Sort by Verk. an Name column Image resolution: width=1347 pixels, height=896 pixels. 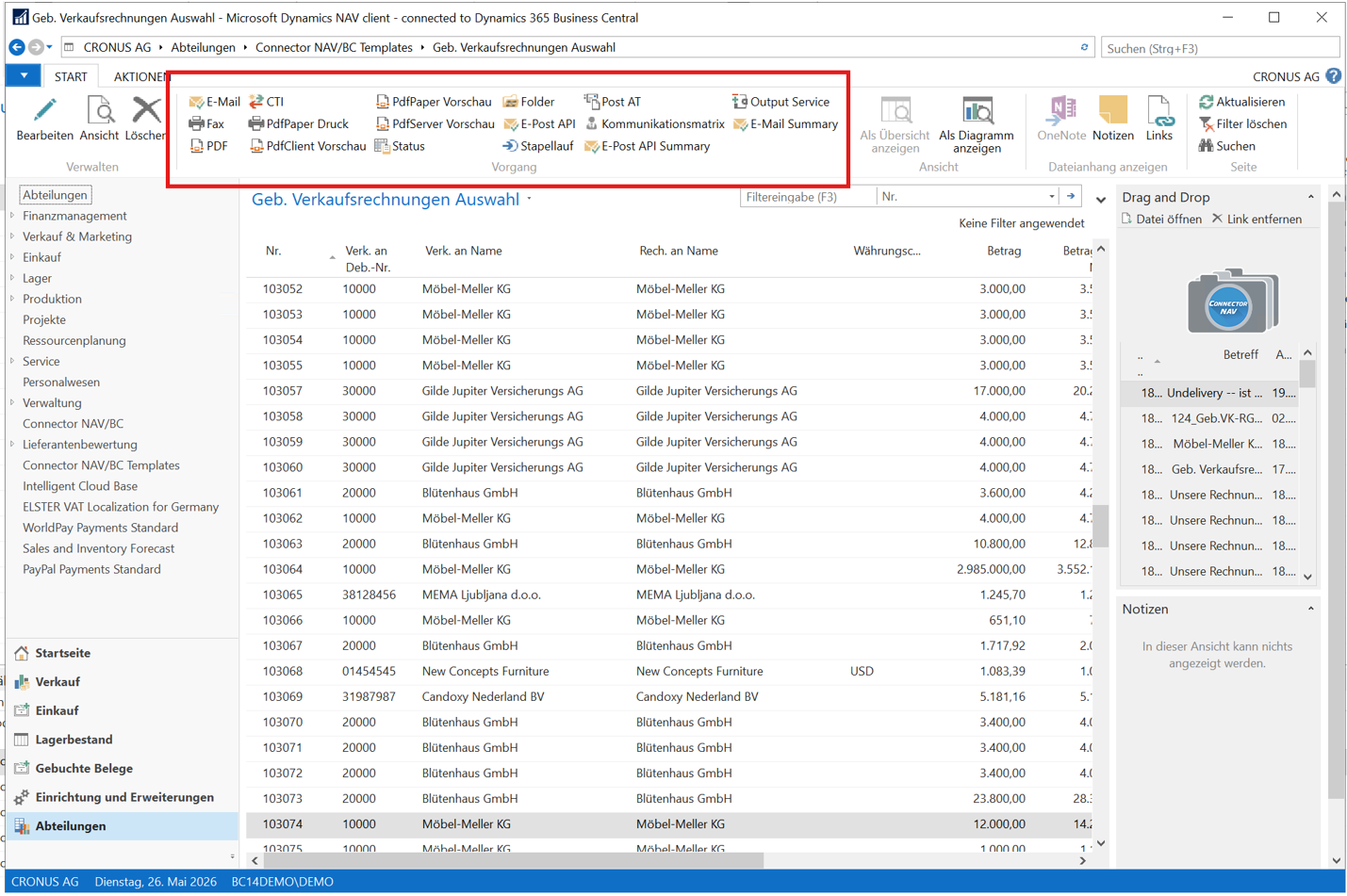464,251
